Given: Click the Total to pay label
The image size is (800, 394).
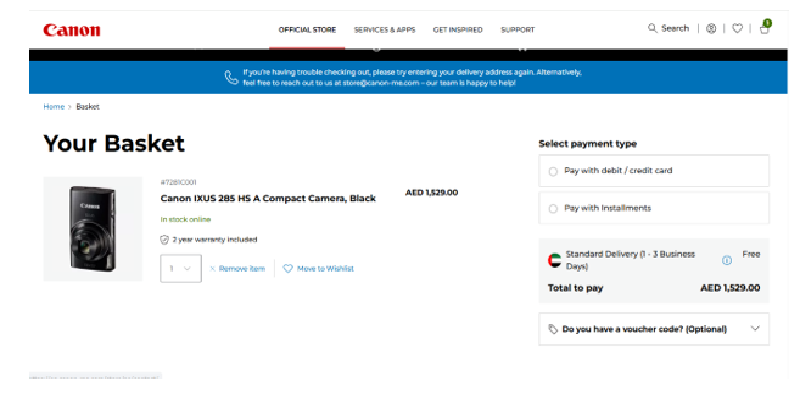Looking at the screenshot, I should (576, 288).
